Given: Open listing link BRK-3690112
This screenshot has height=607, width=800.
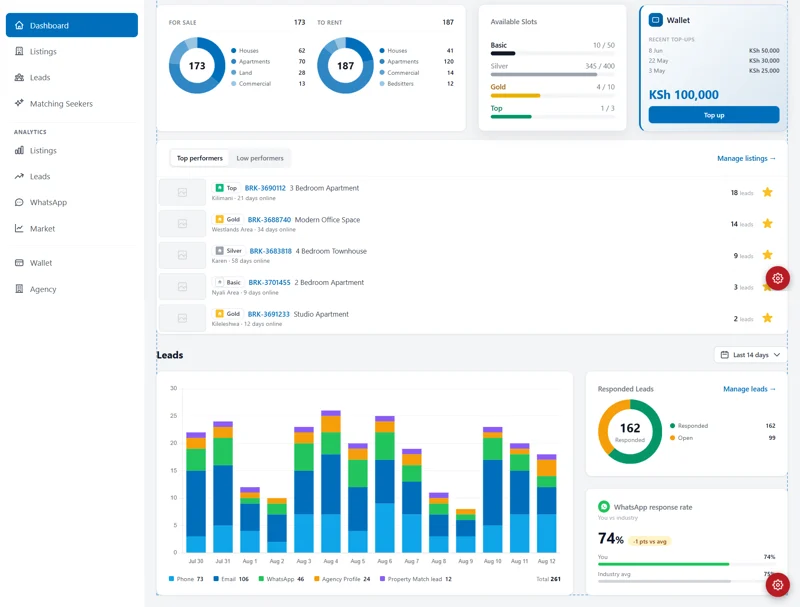Looking at the screenshot, I should pyautogui.click(x=265, y=188).
